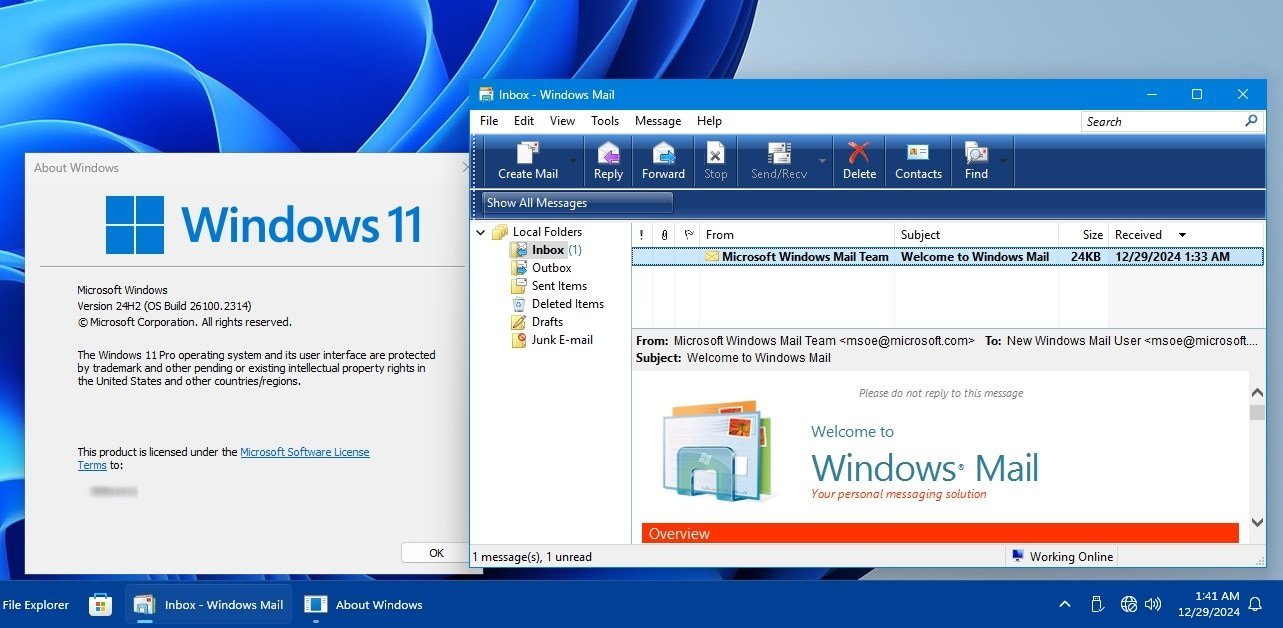The height and width of the screenshot is (628, 1283).
Task: Sort by the From column header
Action: tap(796, 235)
